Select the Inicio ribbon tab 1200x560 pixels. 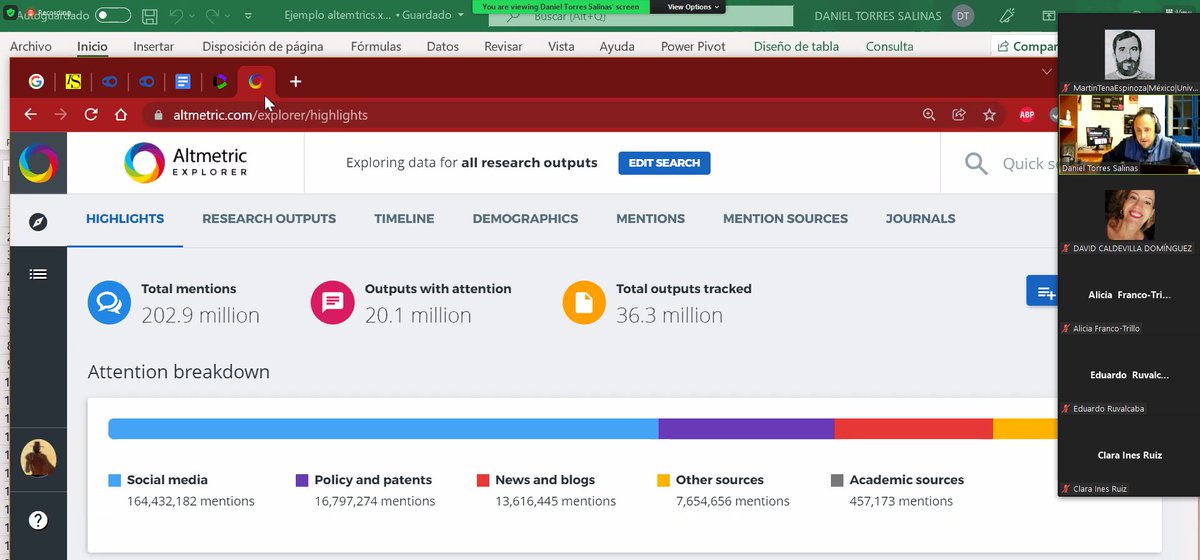(92, 46)
